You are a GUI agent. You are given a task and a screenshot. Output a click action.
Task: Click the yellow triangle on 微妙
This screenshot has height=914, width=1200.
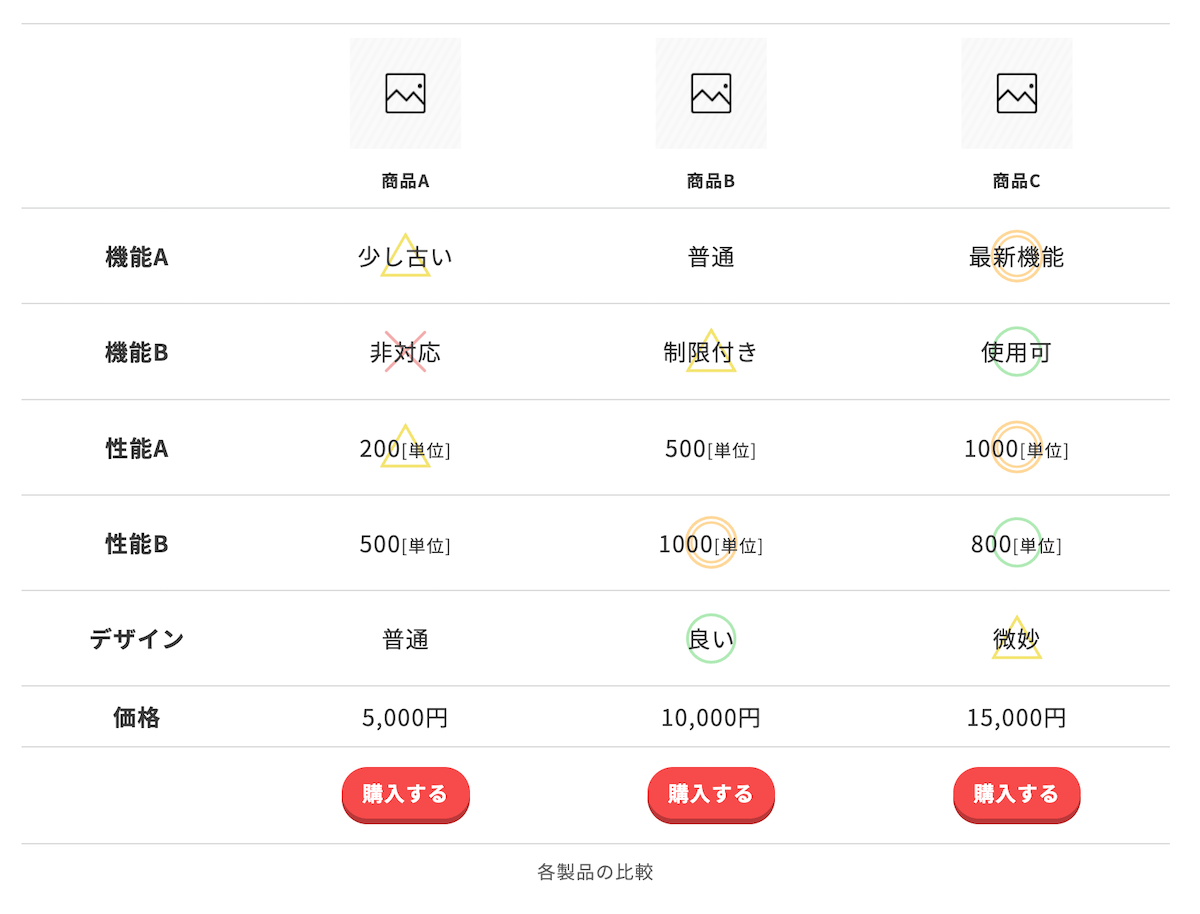point(1016,639)
